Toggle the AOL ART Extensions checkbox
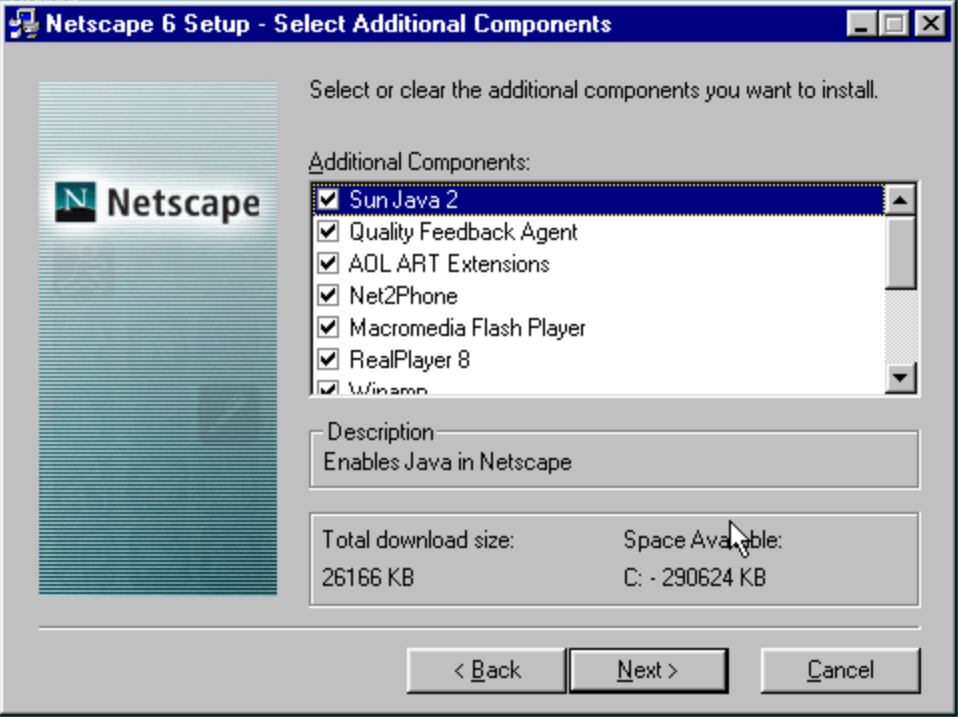This screenshot has width=958, height=717. pos(328,263)
